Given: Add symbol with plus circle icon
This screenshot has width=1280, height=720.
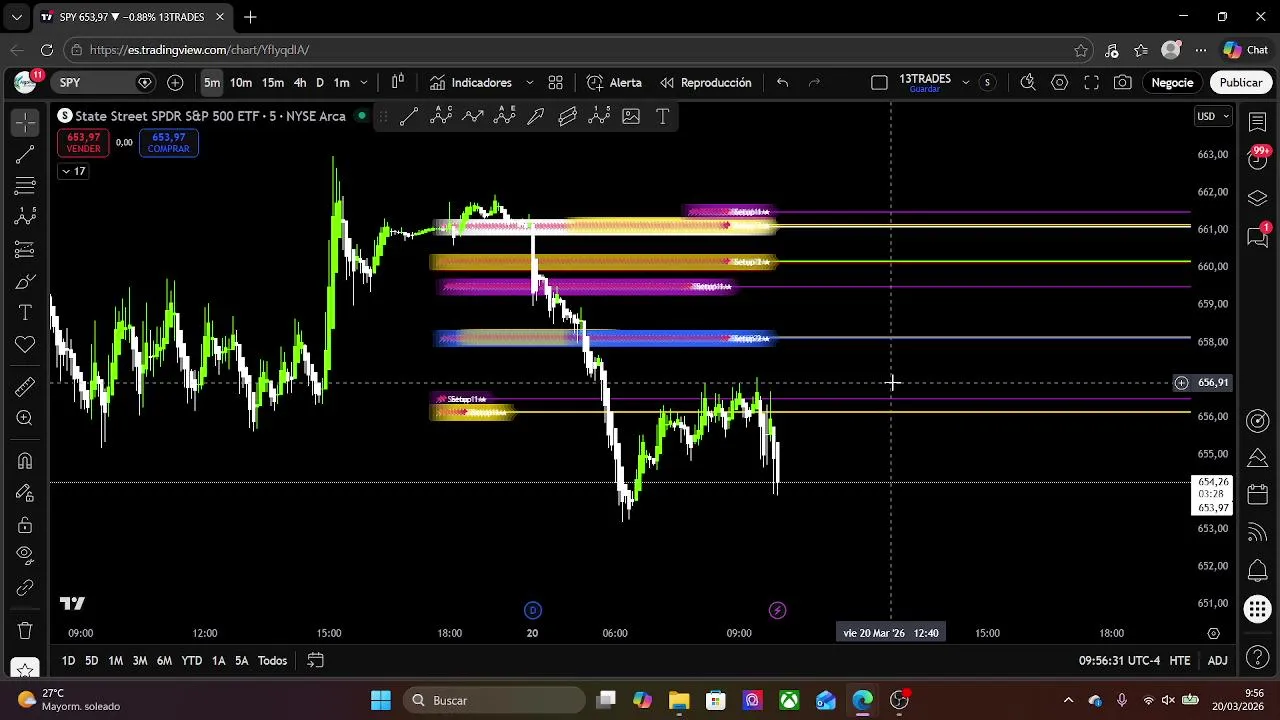Looking at the screenshot, I should tap(175, 82).
